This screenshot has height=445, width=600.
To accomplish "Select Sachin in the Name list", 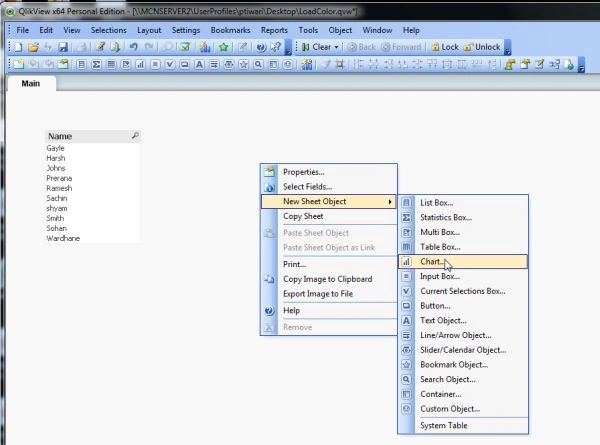I will pos(57,198).
